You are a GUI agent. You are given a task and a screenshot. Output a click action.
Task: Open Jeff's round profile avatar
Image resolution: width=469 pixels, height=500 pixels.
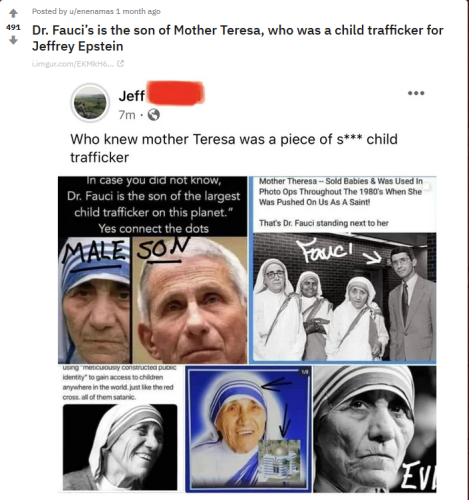click(x=90, y=102)
